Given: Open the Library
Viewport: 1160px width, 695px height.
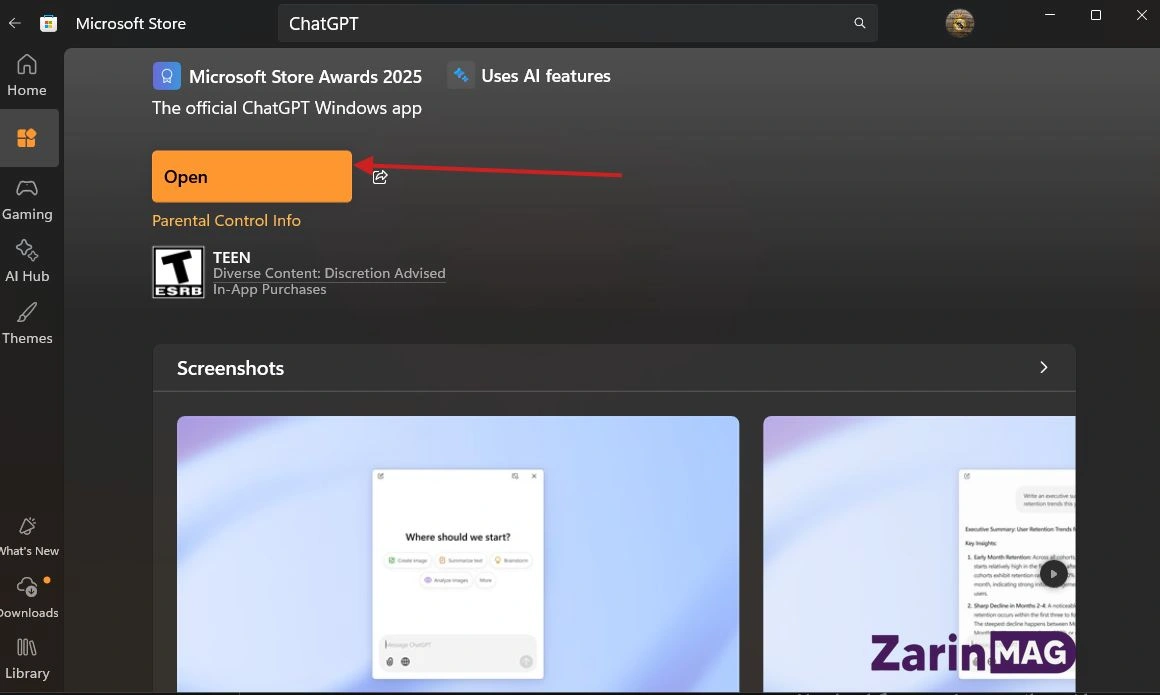Looking at the screenshot, I should tap(27, 659).
